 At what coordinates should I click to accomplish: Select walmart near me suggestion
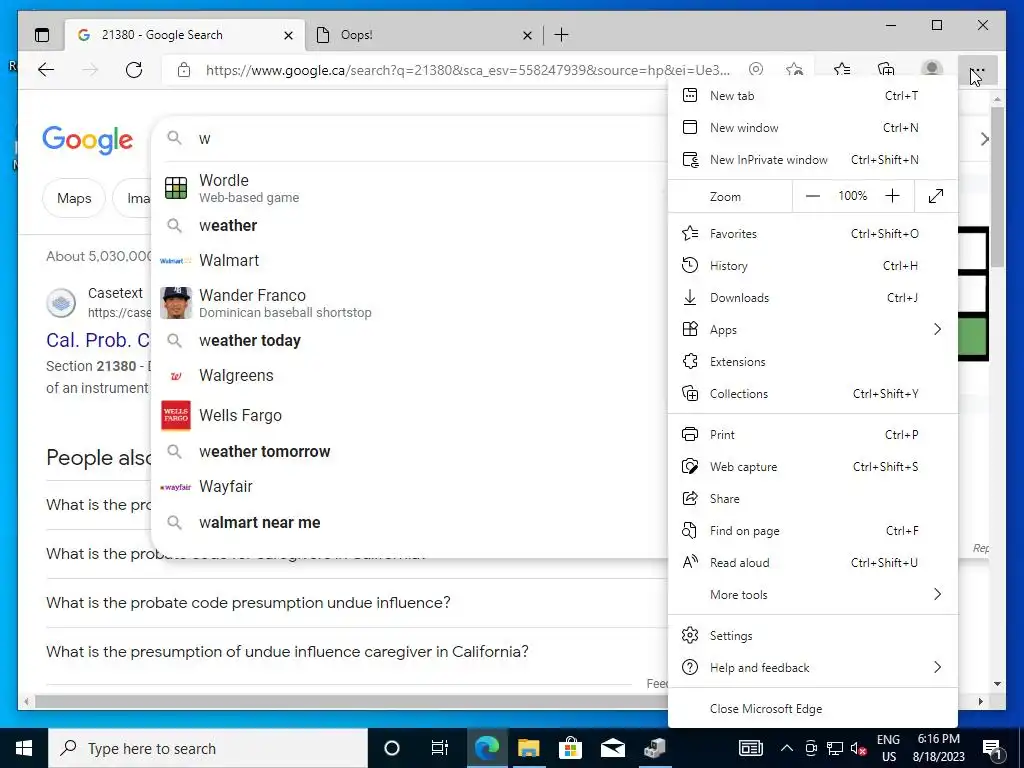(410, 522)
